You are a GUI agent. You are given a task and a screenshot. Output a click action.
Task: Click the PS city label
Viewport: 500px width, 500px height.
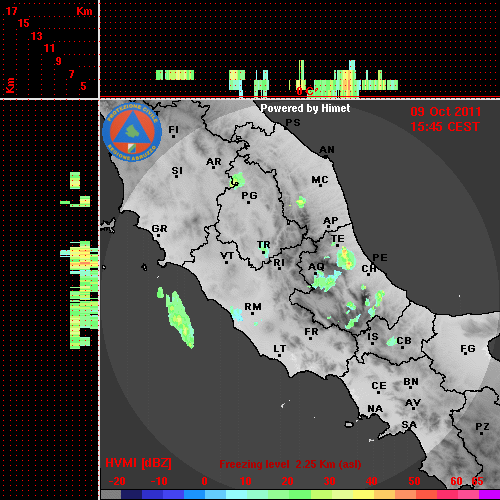293,122
